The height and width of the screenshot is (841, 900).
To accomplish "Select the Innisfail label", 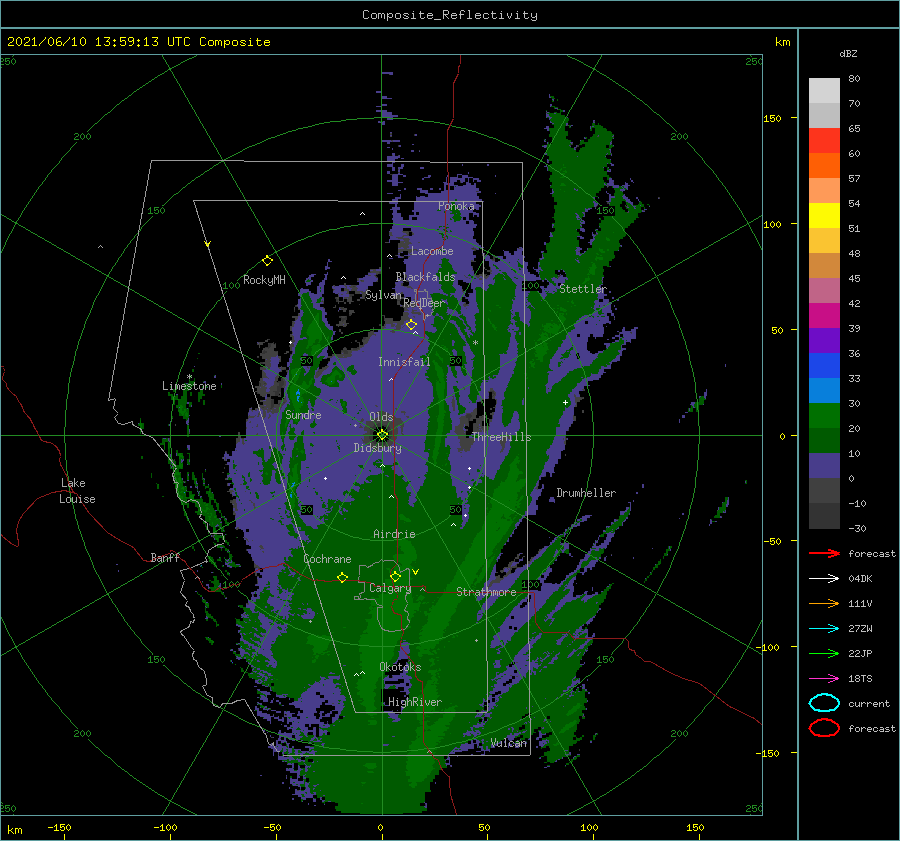I will 404,362.
